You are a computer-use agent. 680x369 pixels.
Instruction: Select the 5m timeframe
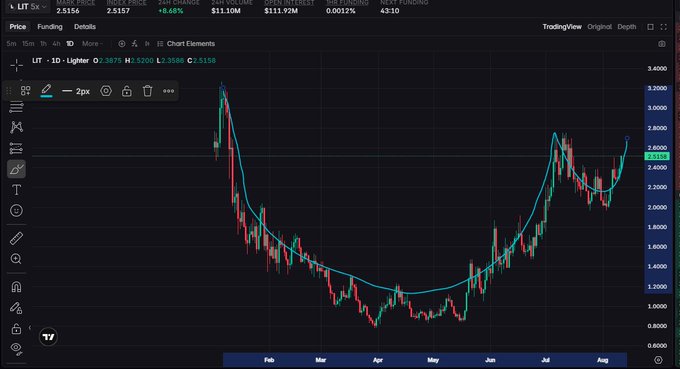(x=11, y=44)
